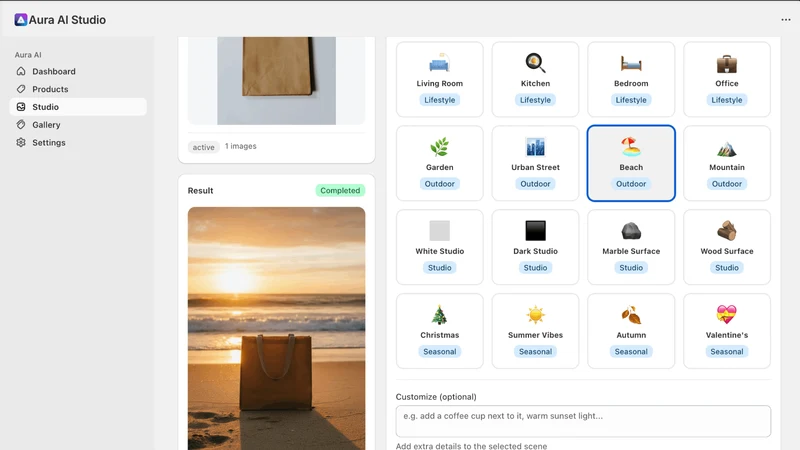Click the 'active' status label
The height and width of the screenshot is (450, 800).
[204, 147]
